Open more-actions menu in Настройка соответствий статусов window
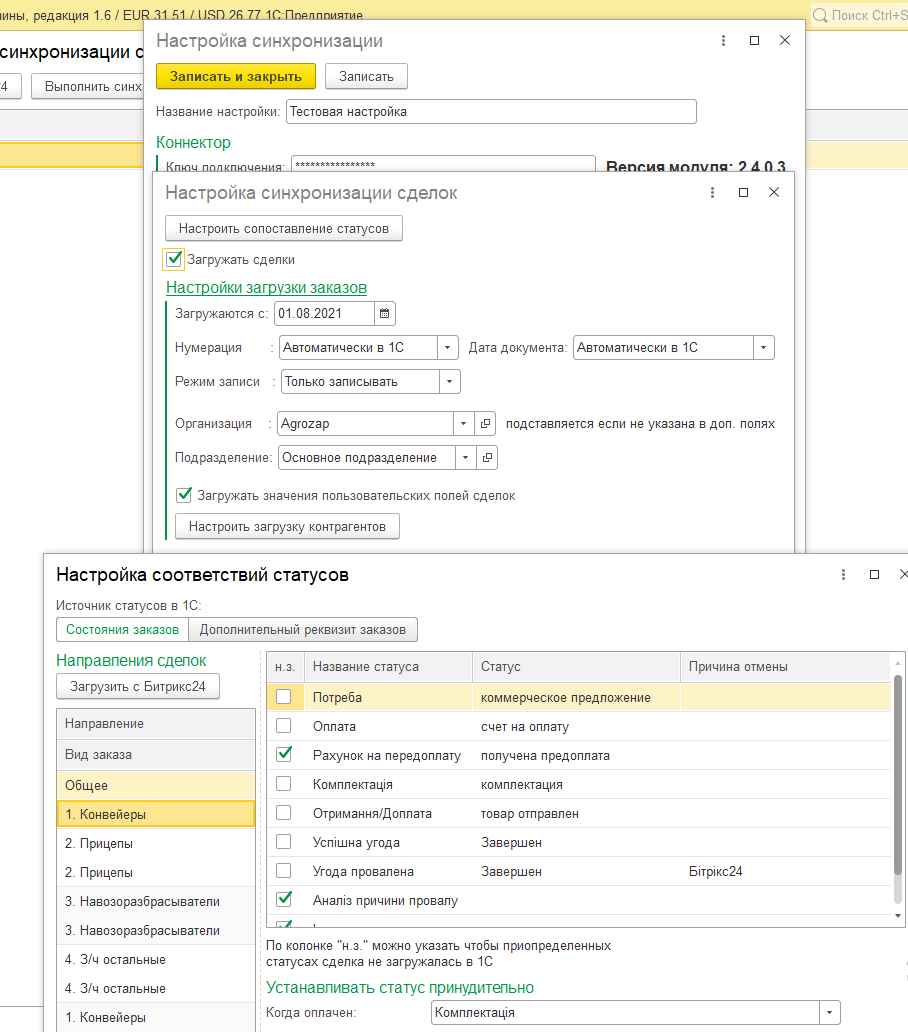The height and width of the screenshot is (1032, 908). pos(843,575)
